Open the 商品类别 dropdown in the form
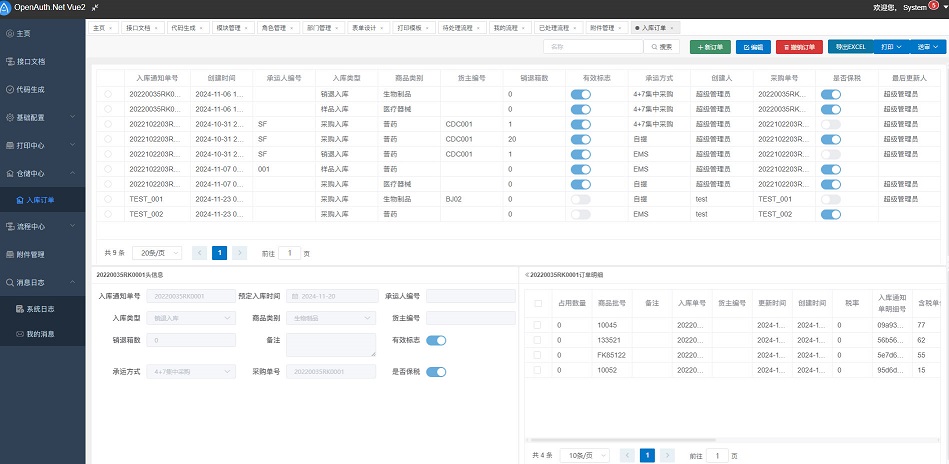 [x=332, y=318]
